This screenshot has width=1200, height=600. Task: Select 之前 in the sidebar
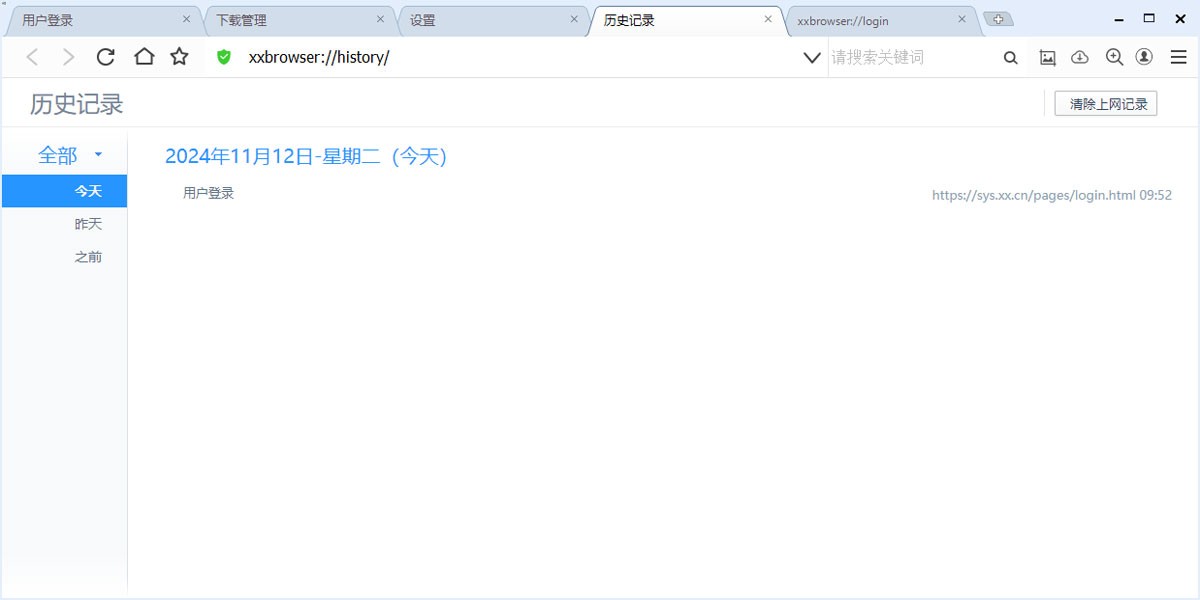(64, 257)
